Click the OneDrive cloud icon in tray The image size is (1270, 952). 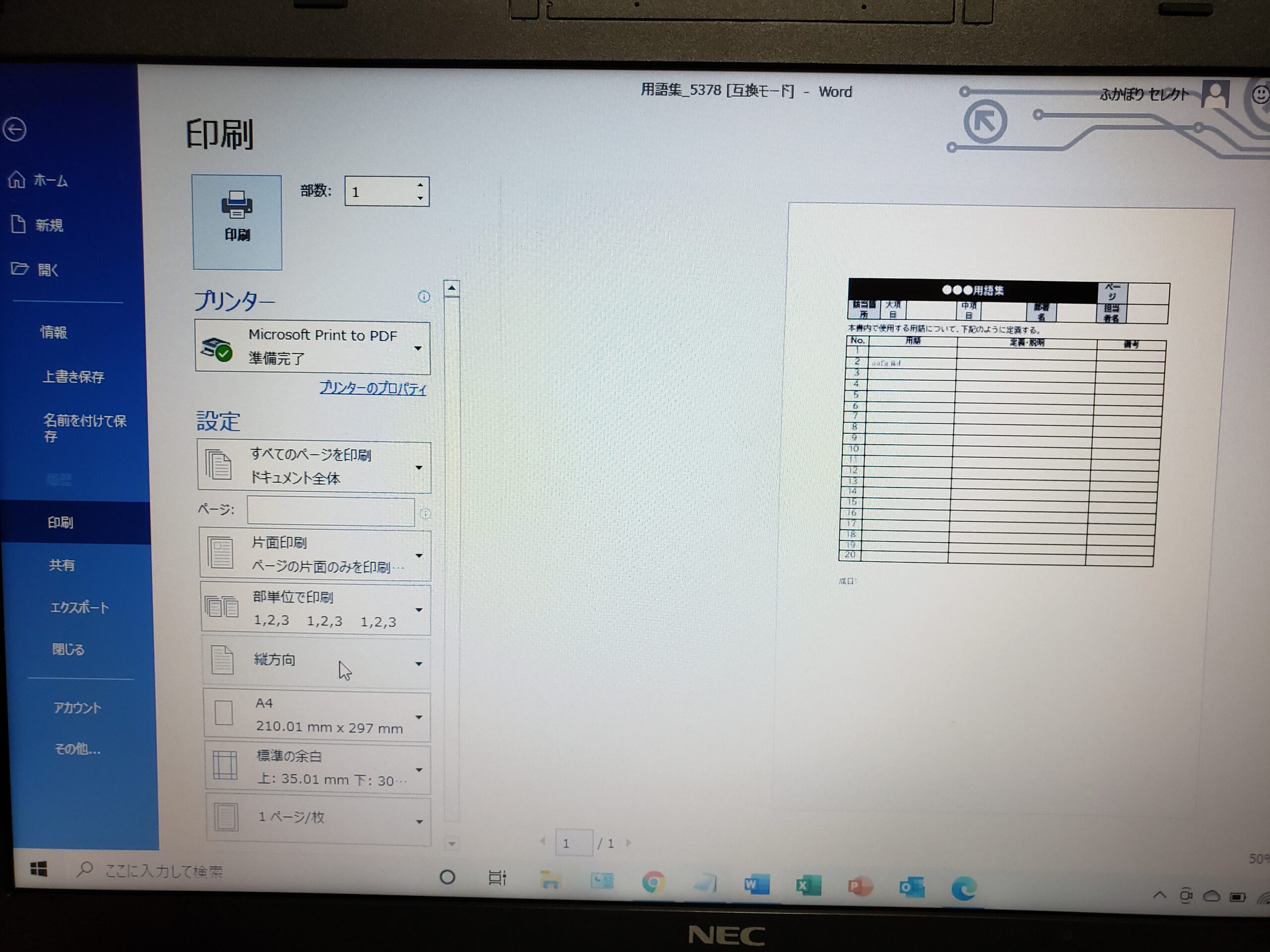pyautogui.click(x=1211, y=896)
